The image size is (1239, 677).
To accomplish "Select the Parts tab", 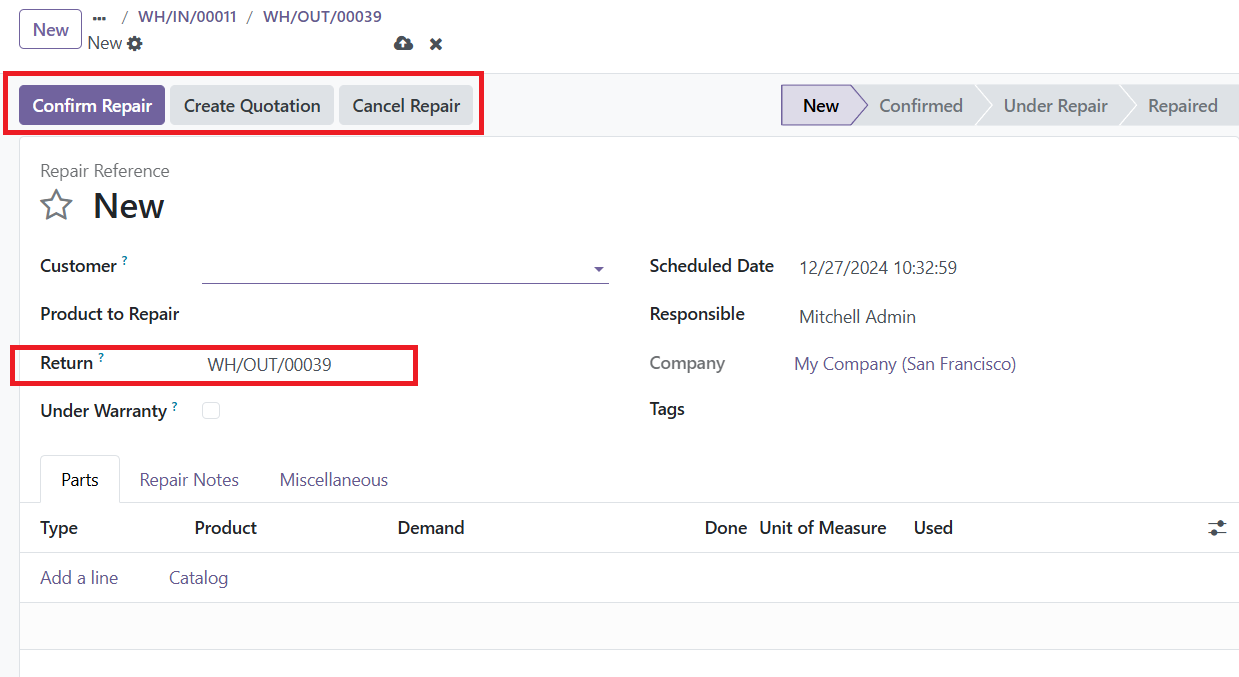I will pyautogui.click(x=80, y=480).
